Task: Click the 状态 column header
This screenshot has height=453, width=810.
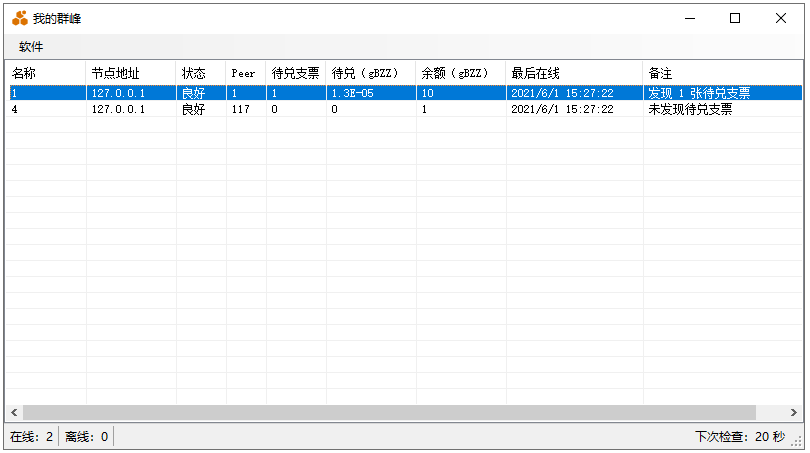Action: pos(200,73)
